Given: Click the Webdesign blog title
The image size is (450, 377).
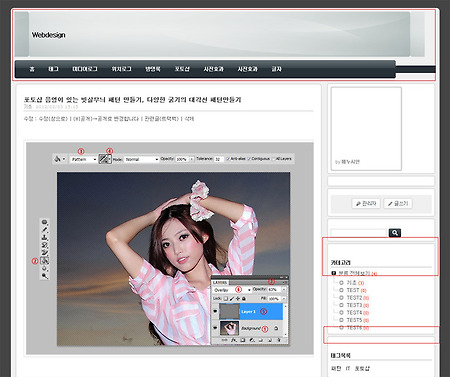Looking at the screenshot, I should click(49, 35).
